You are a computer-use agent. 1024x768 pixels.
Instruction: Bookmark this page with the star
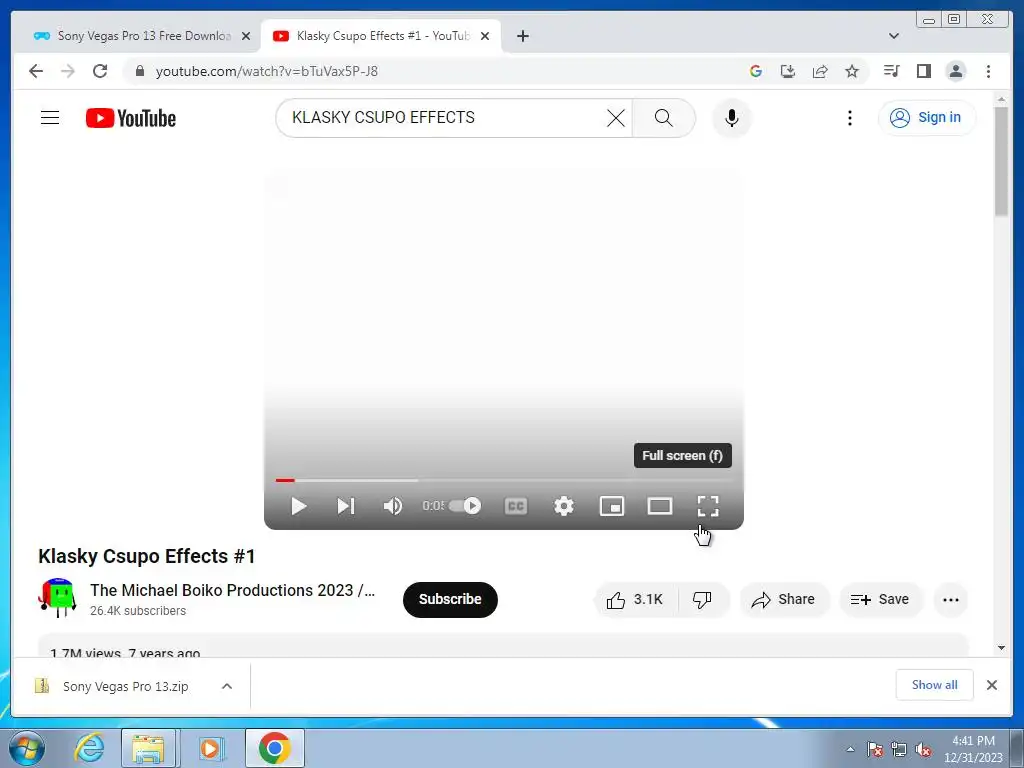852,71
